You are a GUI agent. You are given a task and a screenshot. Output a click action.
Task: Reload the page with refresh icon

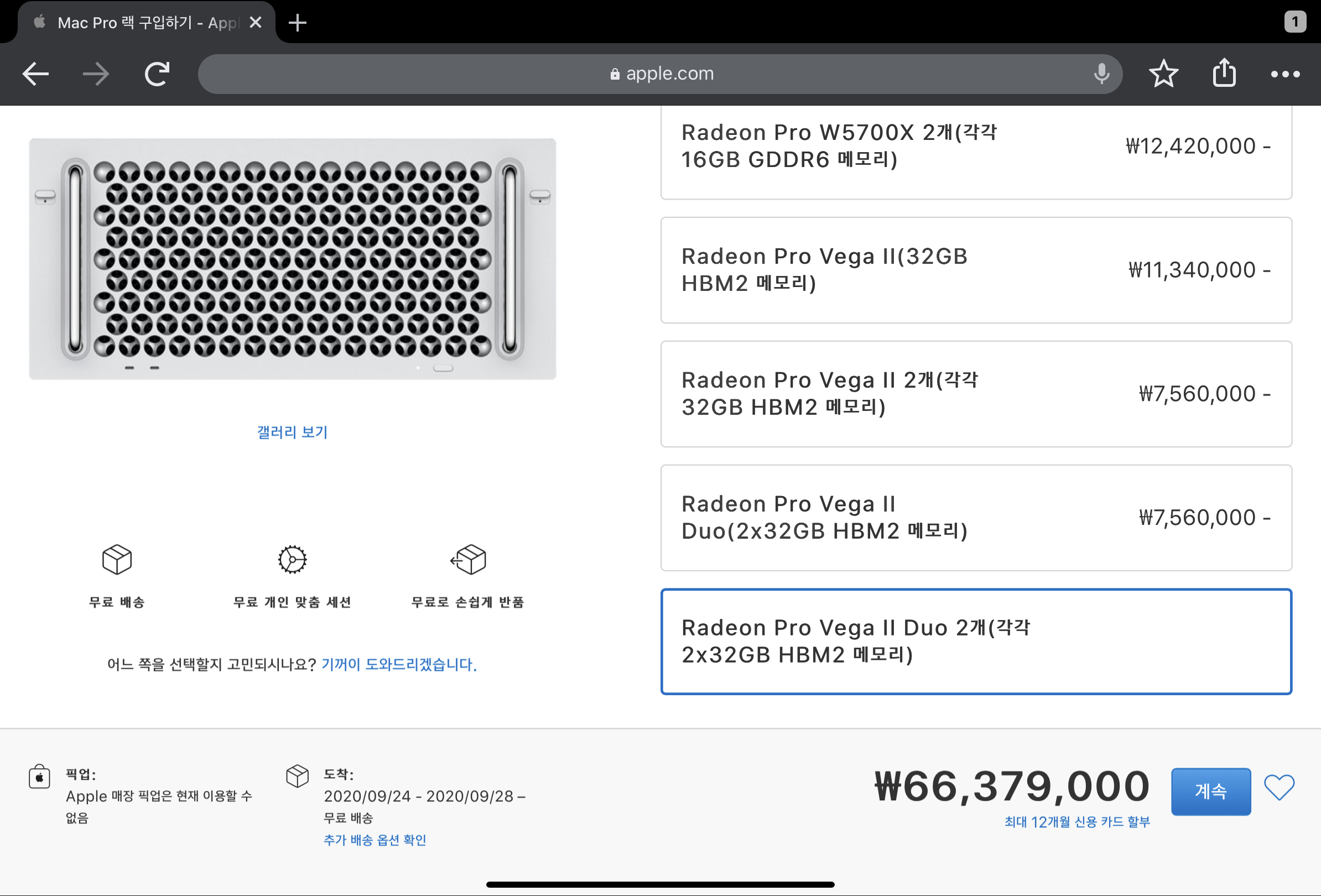[x=158, y=75]
